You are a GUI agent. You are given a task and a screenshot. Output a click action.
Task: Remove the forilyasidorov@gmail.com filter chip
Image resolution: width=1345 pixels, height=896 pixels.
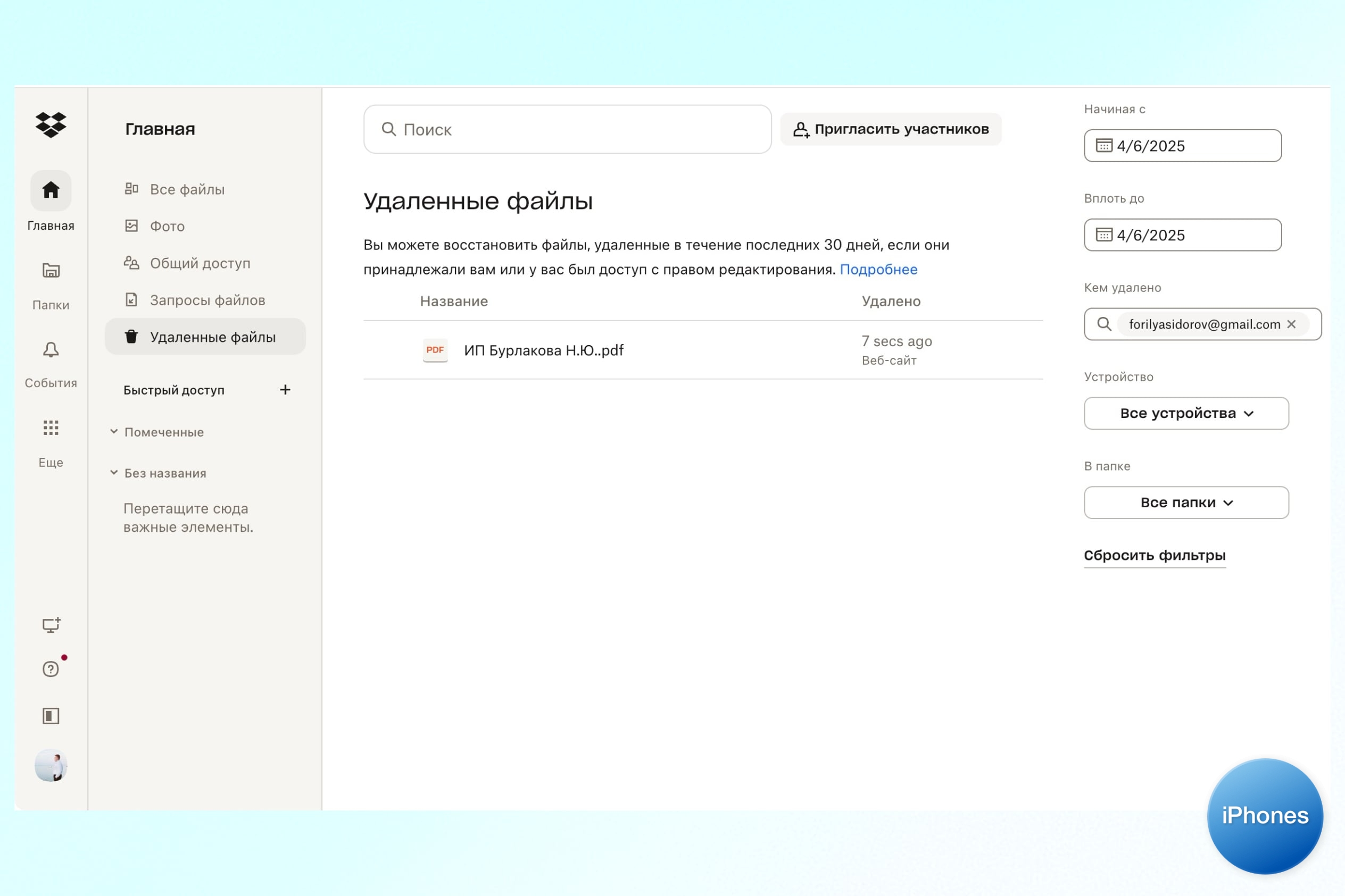tap(1291, 324)
